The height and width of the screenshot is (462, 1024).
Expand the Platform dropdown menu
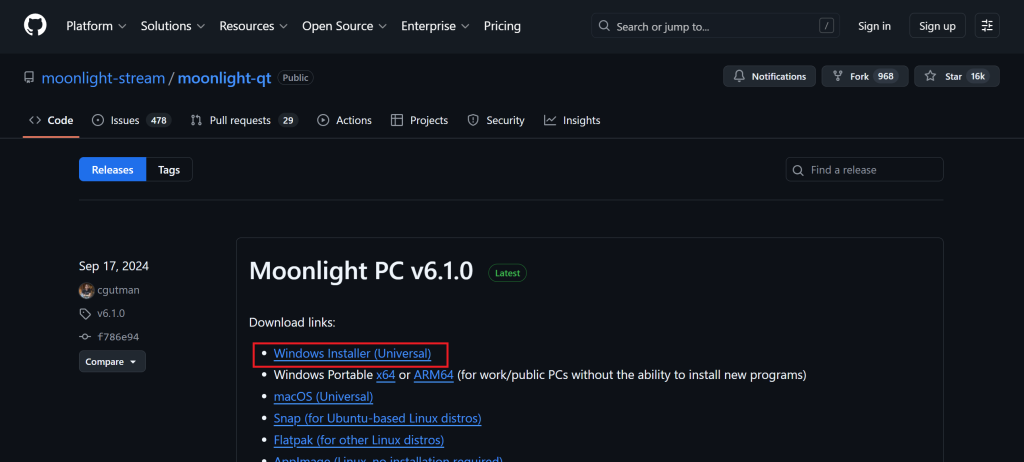96,26
